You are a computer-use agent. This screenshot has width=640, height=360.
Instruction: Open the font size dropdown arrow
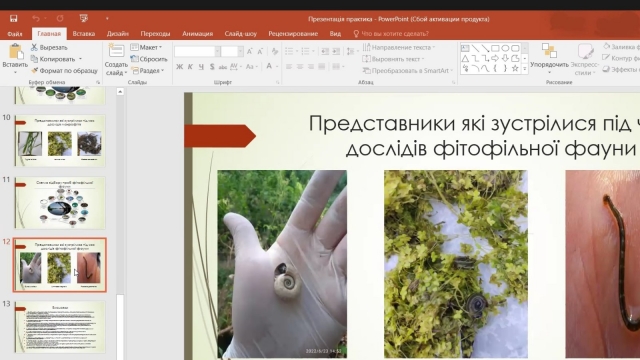(240, 51)
